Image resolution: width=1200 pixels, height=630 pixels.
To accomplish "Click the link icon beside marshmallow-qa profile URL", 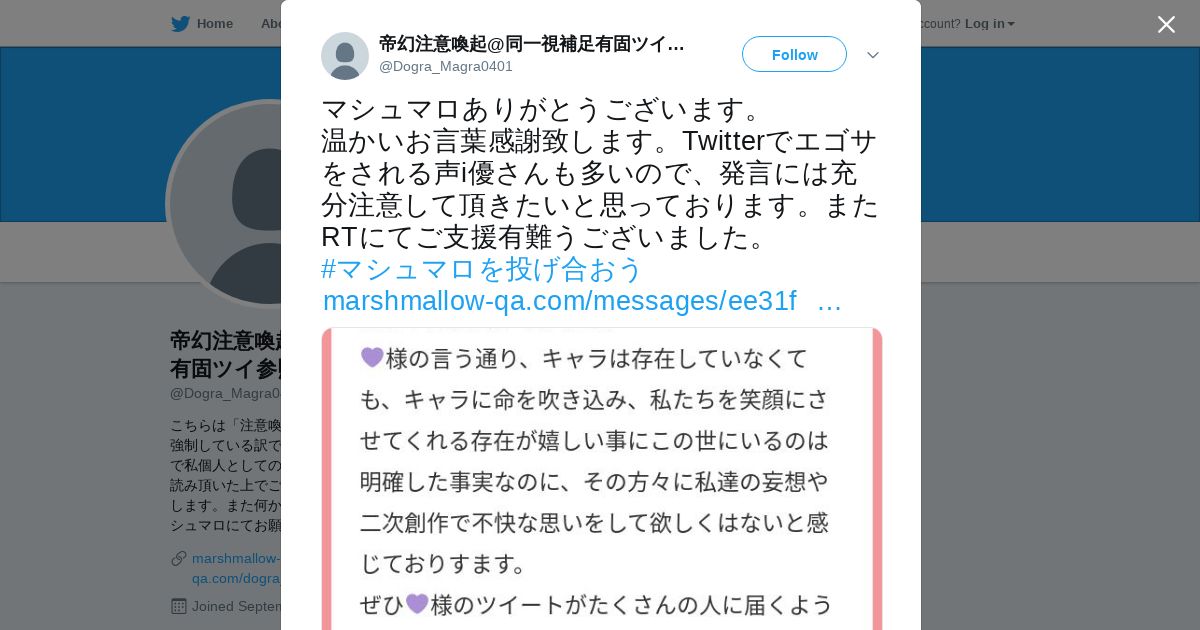I will tap(179, 558).
